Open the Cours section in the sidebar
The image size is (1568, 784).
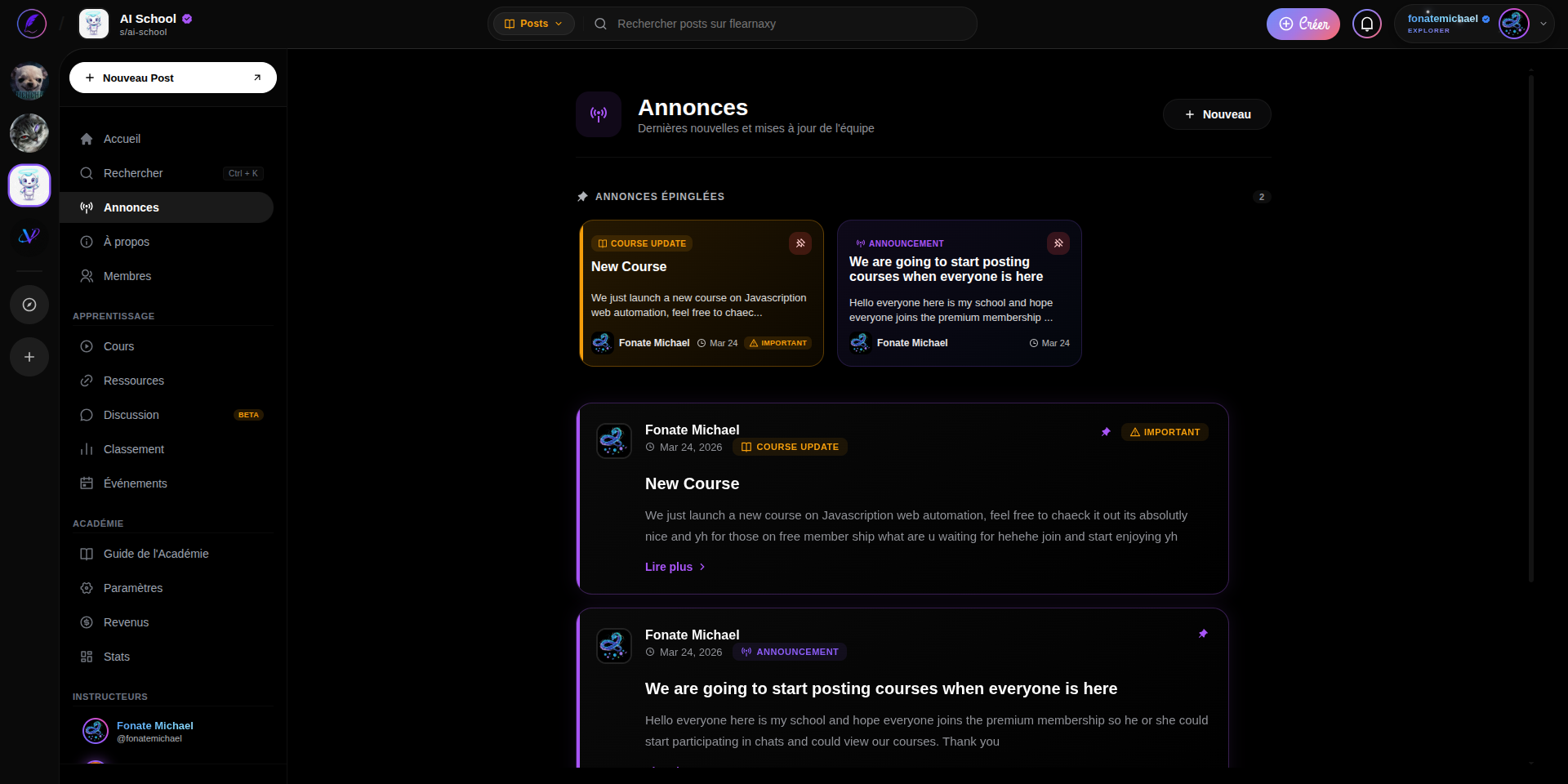click(x=118, y=346)
